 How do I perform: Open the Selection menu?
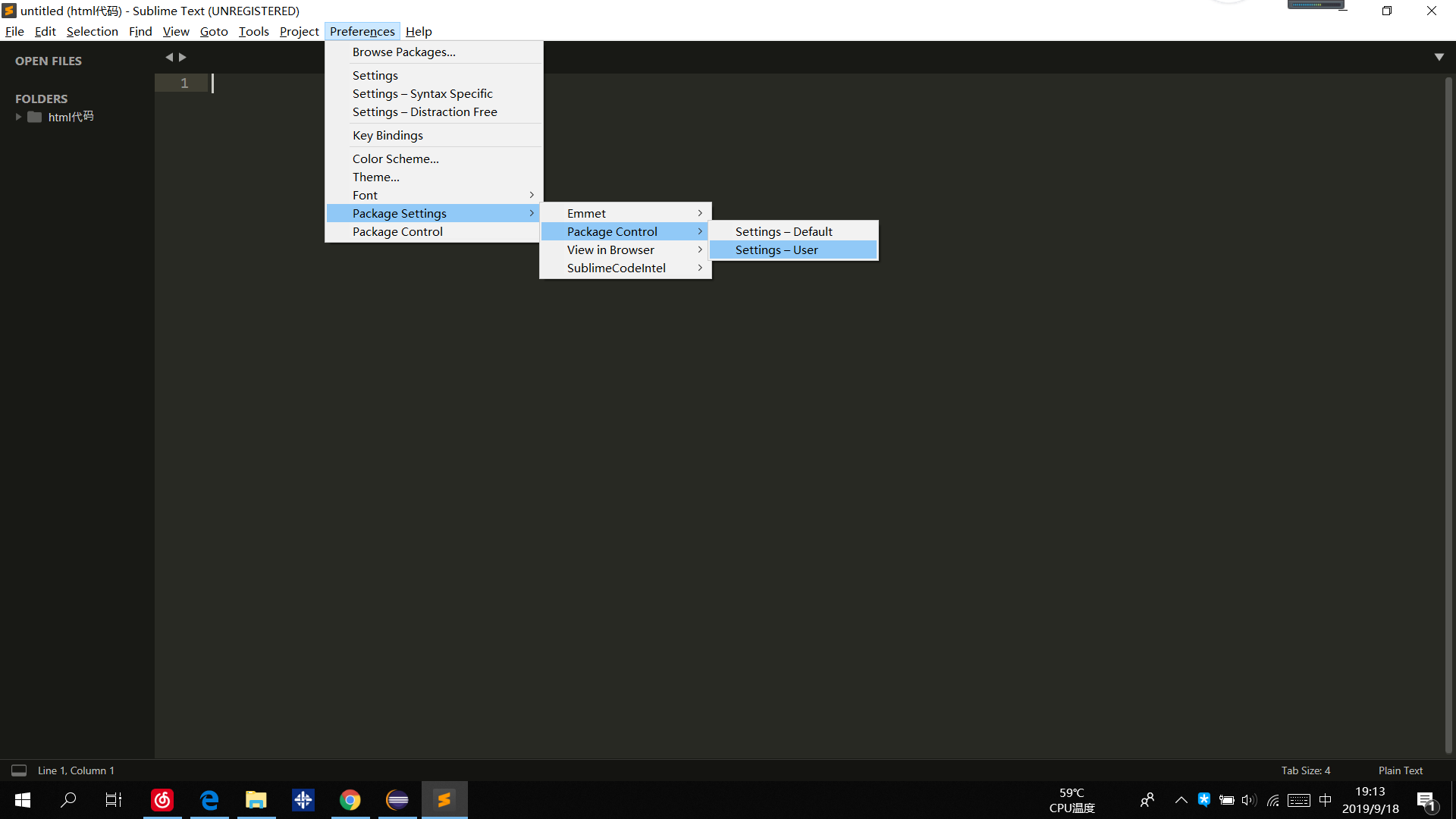pyautogui.click(x=93, y=31)
